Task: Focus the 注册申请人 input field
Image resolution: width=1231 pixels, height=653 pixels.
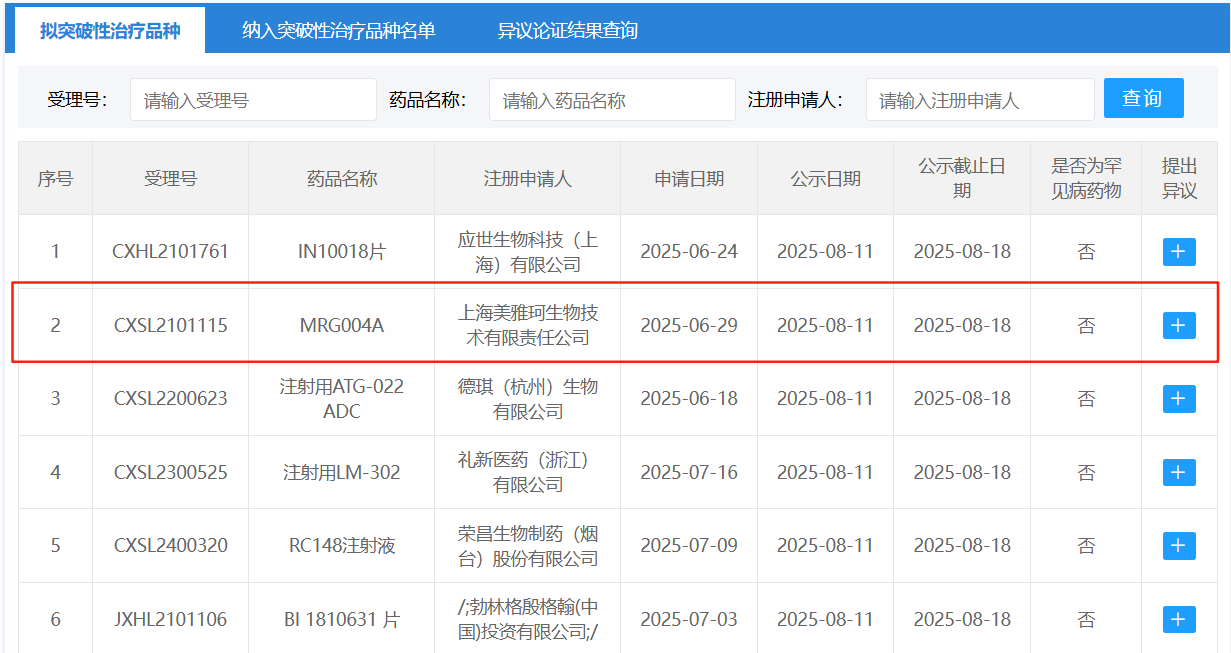Action: (x=980, y=100)
